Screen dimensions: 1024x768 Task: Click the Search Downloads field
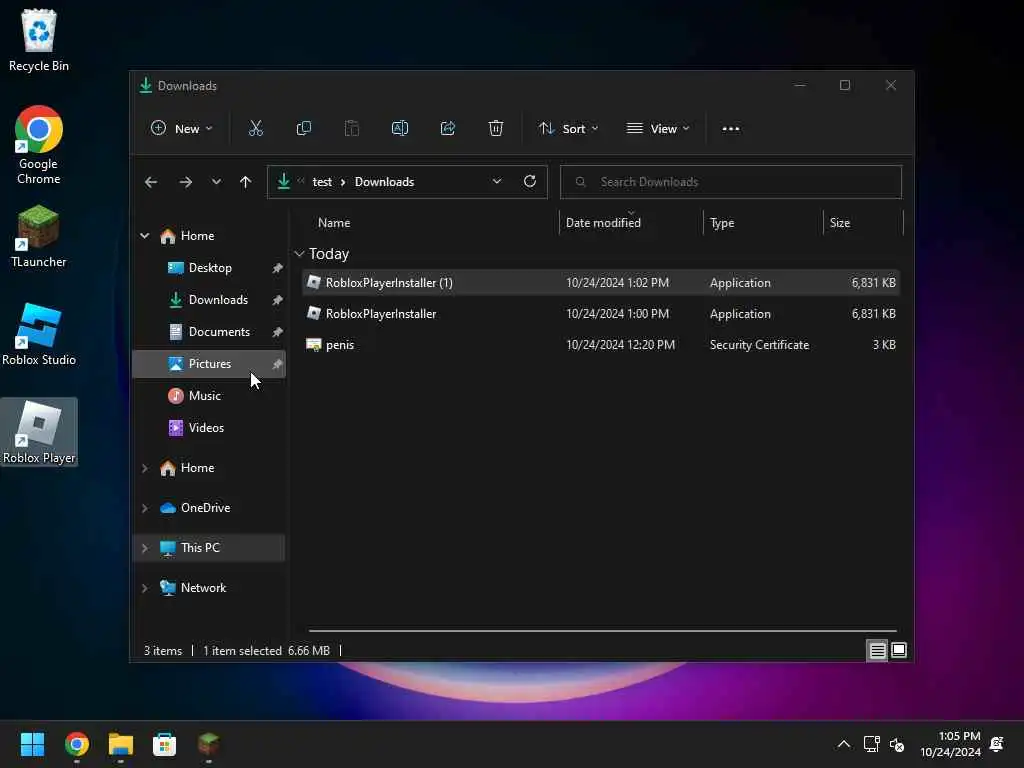[x=731, y=182]
